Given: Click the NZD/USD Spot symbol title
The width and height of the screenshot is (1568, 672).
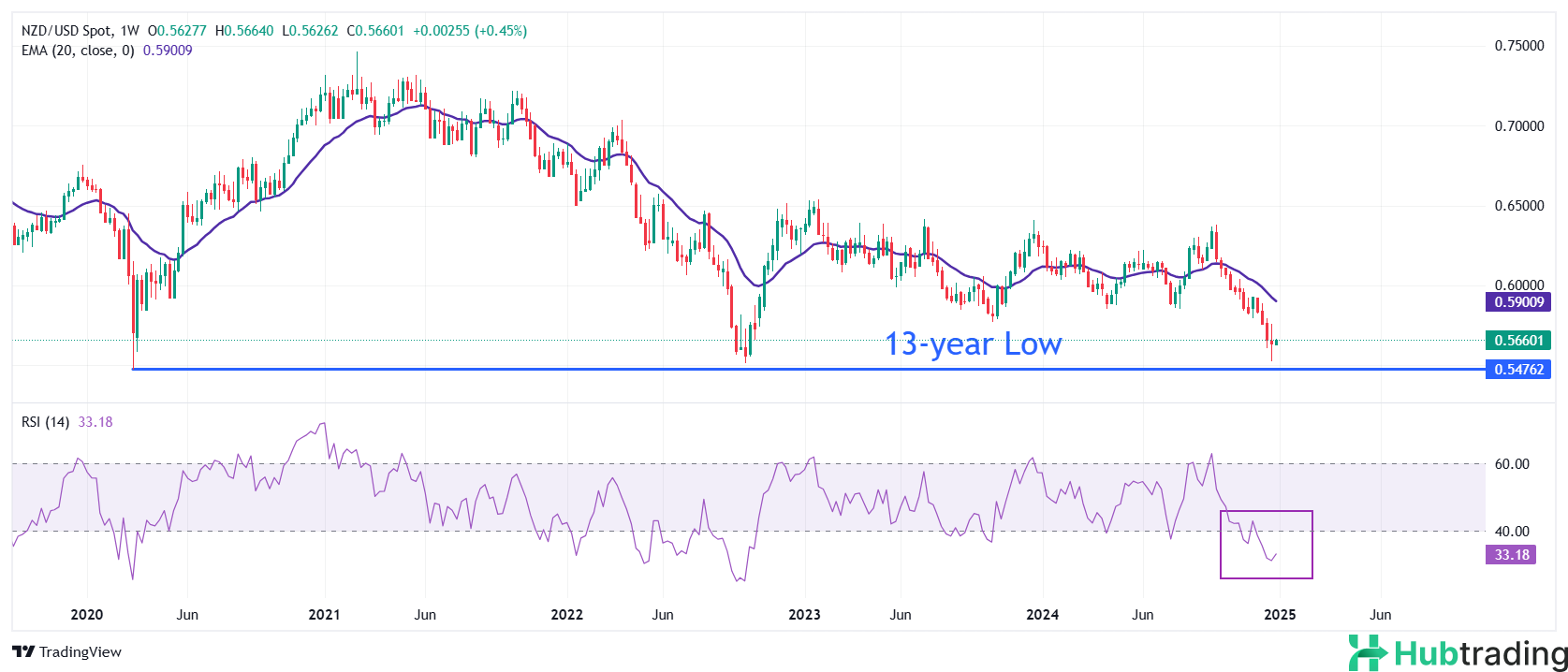Looking at the screenshot, I should coord(66,31).
